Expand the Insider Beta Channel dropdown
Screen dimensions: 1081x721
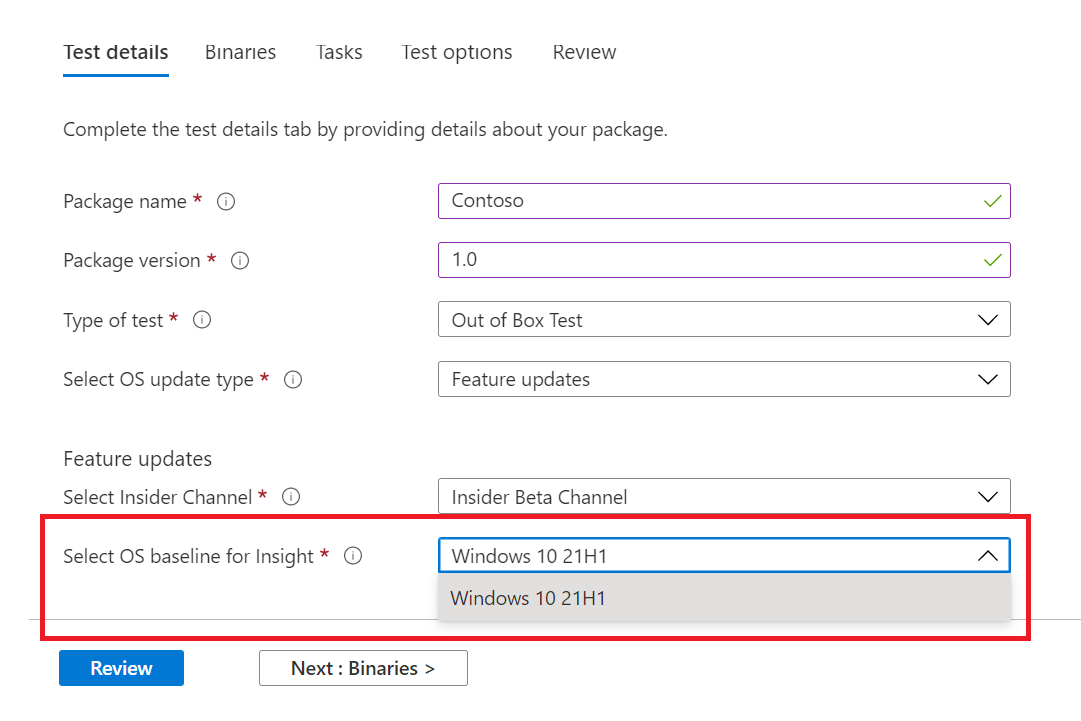point(724,496)
